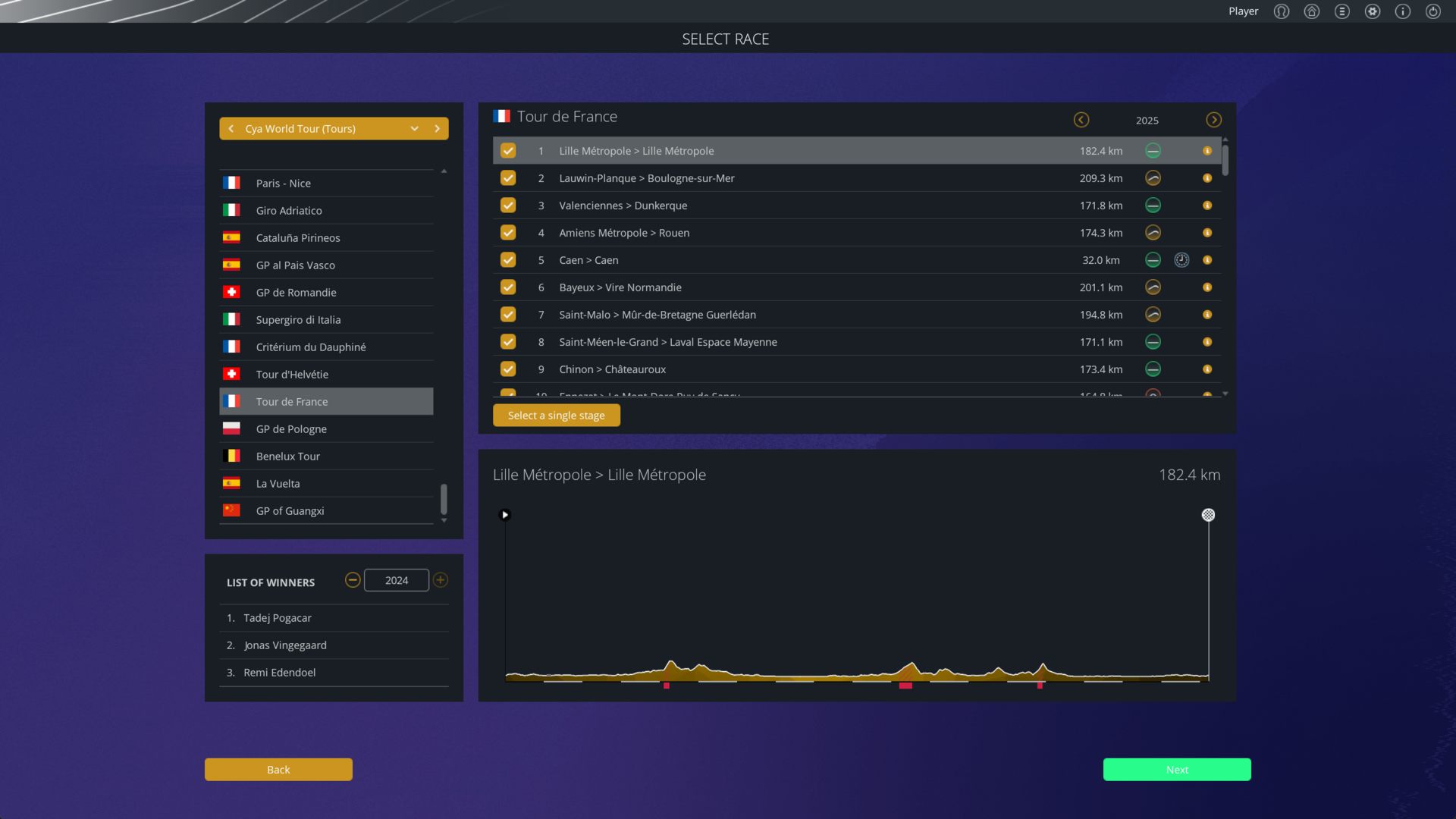
Task: Click hilly profile icon for stage 2
Action: 1153,178
